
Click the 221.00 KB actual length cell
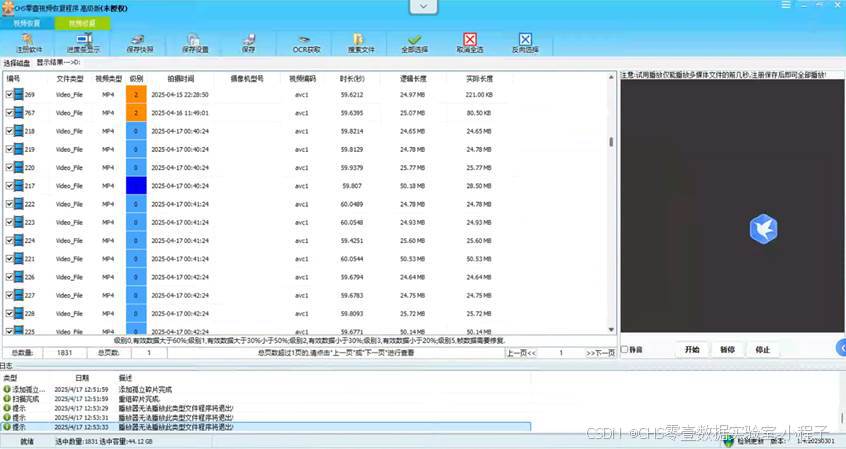pos(479,94)
